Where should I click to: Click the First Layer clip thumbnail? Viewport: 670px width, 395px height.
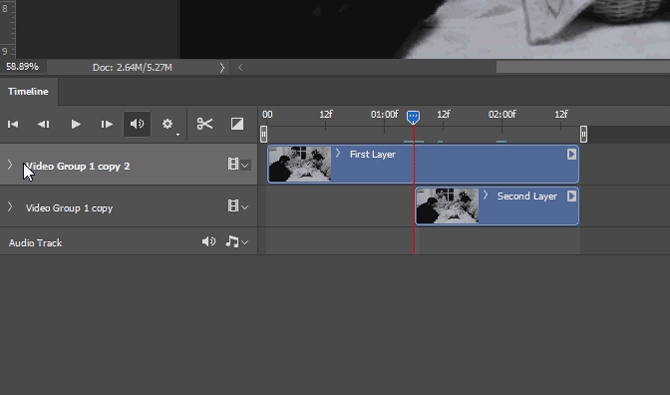tap(300, 164)
